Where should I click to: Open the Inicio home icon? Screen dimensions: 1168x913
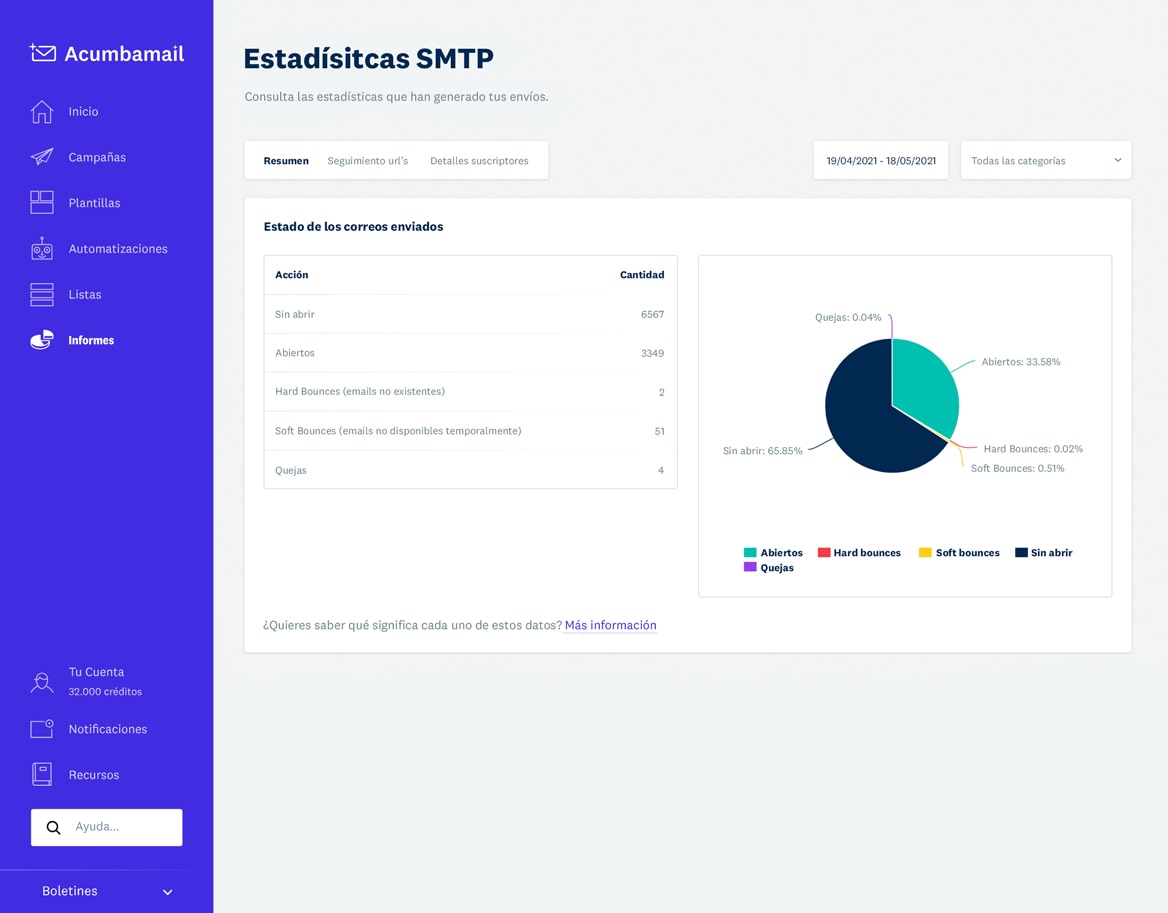(41, 111)
